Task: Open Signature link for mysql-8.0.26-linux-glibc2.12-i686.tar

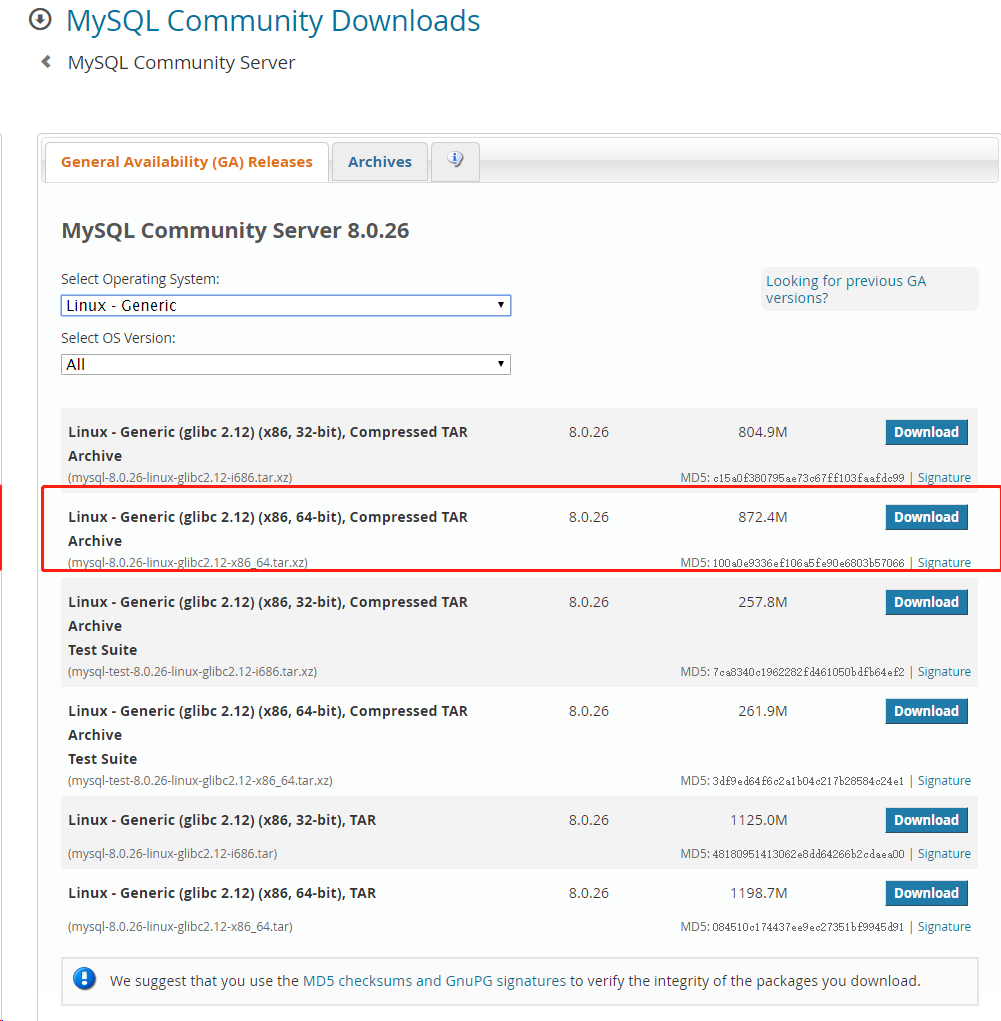Action: point(944,853)
